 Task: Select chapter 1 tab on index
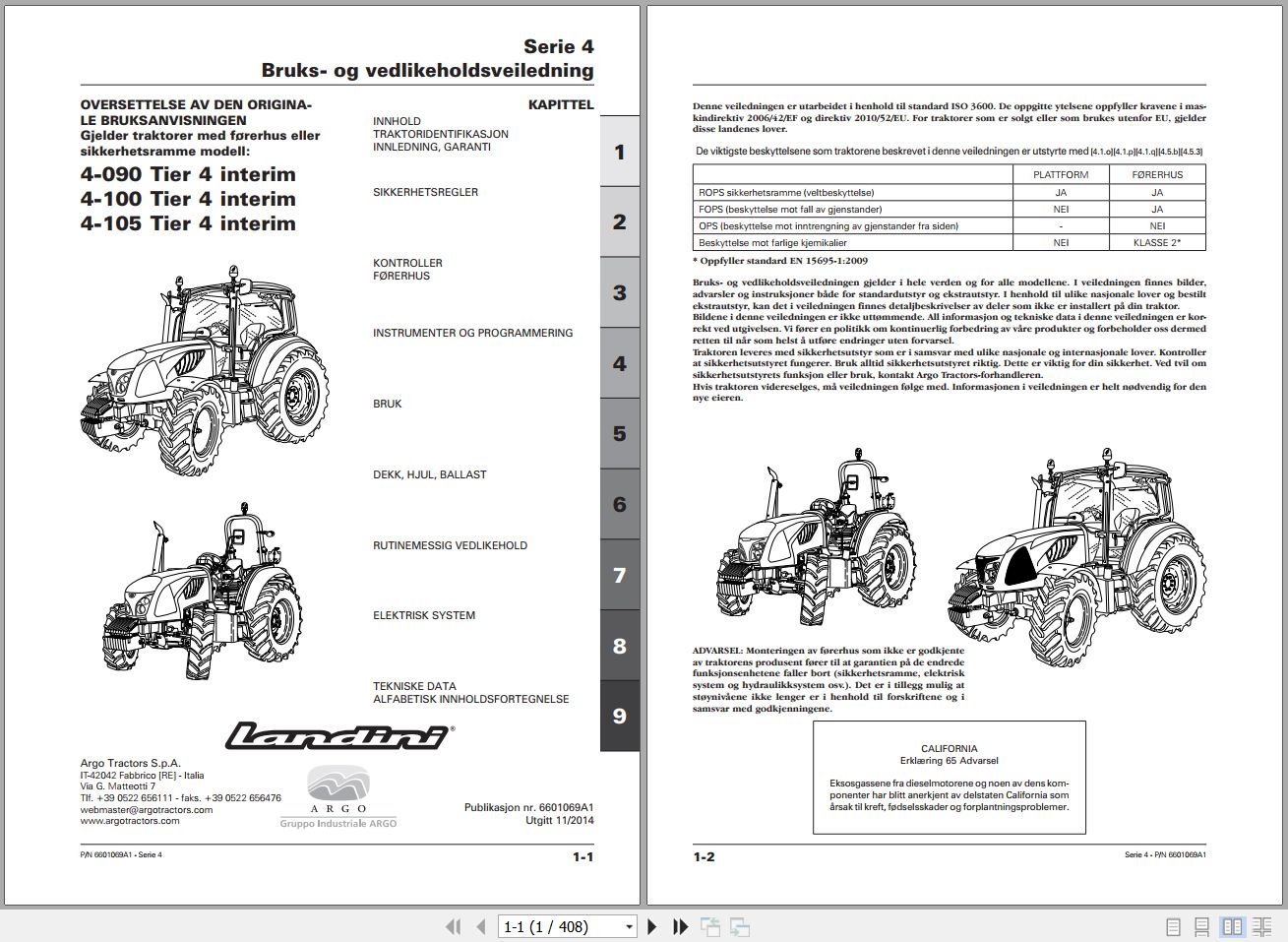(x=620, y=152)
